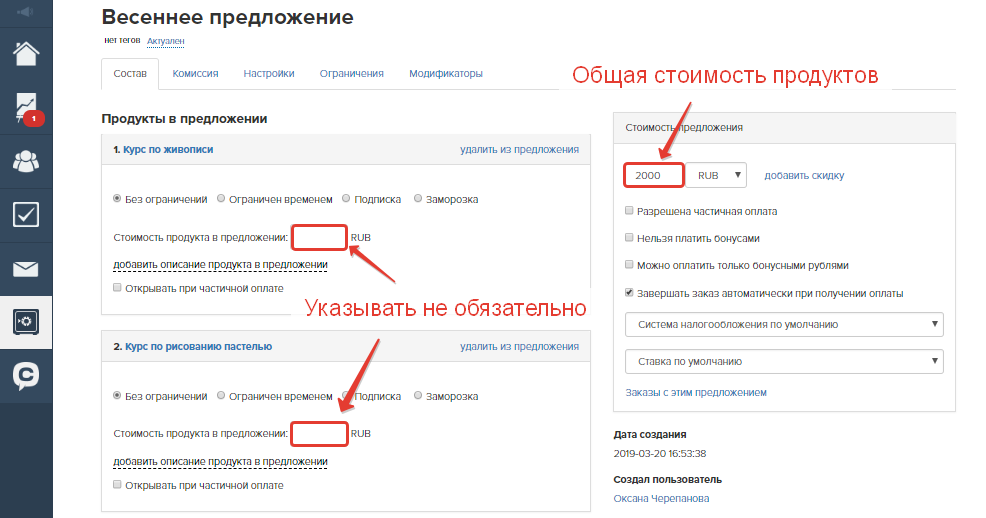Select Заморозка for Курс по рисованию пастелью

coord(418,395)
